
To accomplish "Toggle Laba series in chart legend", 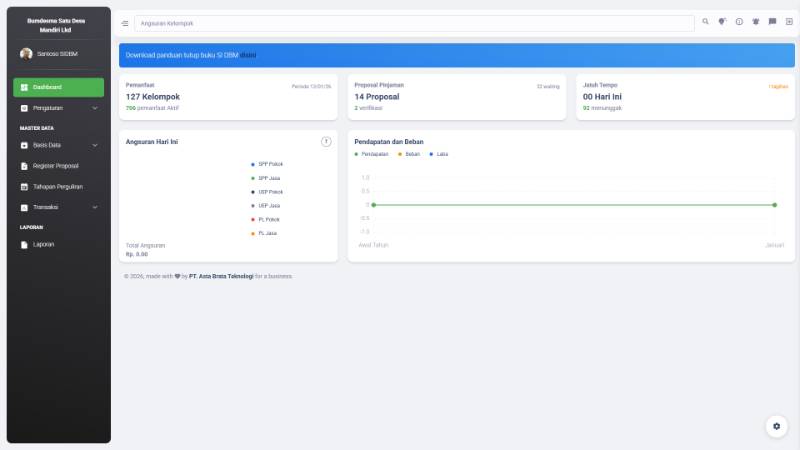I will [x=438, y=154].
